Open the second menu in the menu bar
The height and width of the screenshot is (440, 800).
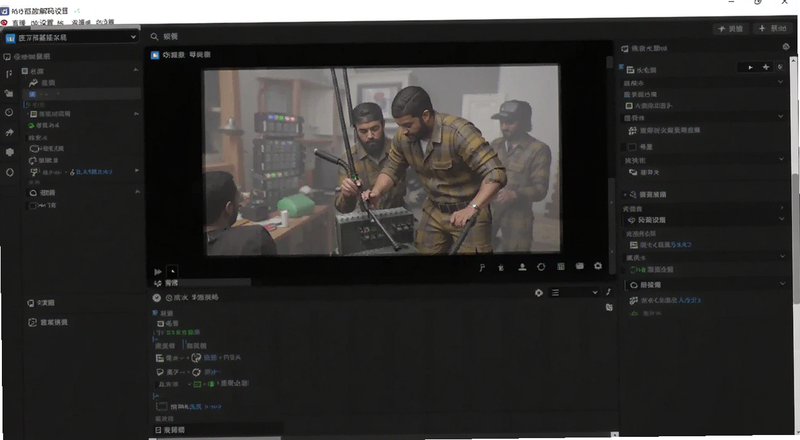pyautogui.click(x=42, y=23)
